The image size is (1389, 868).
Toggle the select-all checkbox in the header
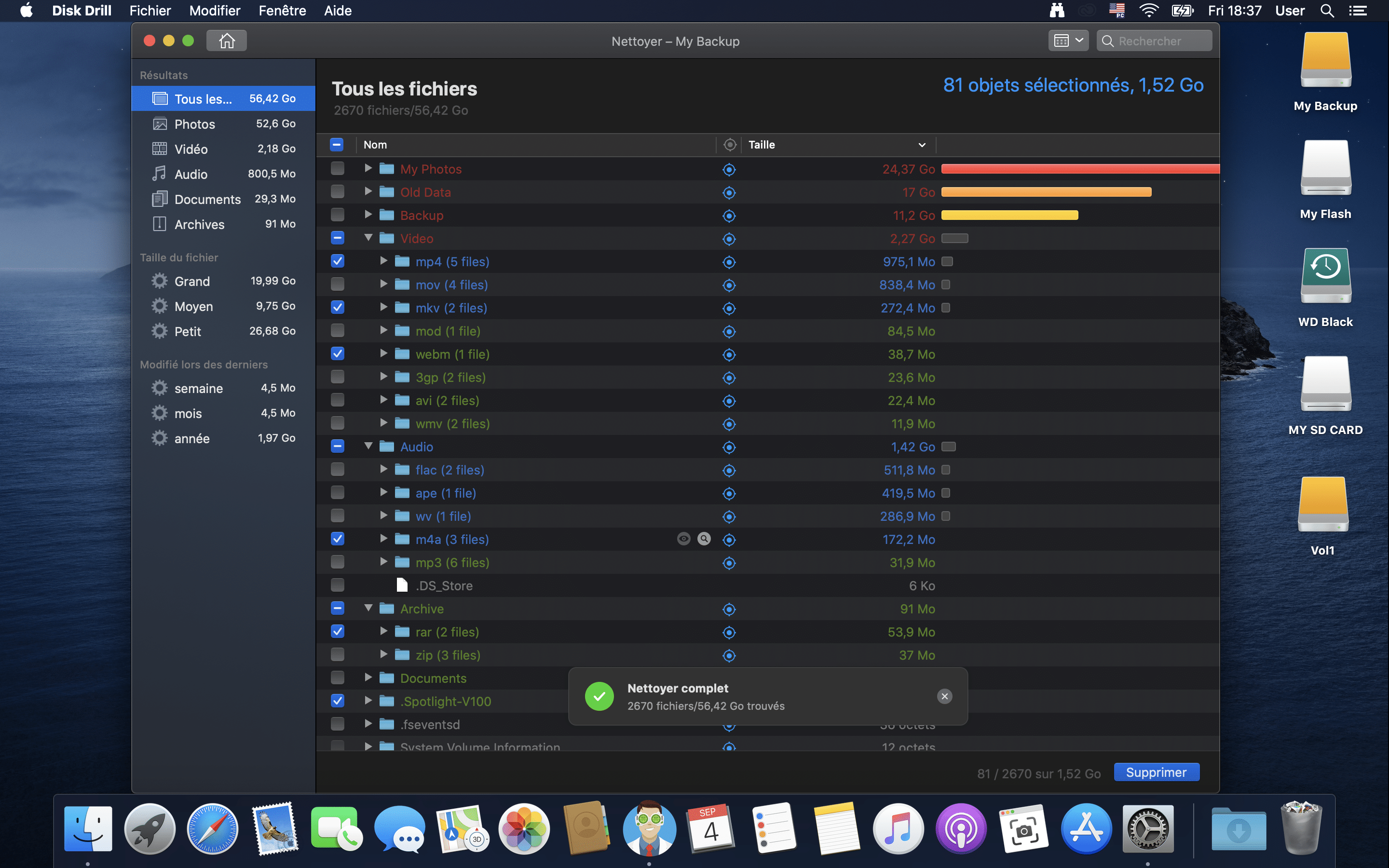pyautogui.click(x=337, y=145)
